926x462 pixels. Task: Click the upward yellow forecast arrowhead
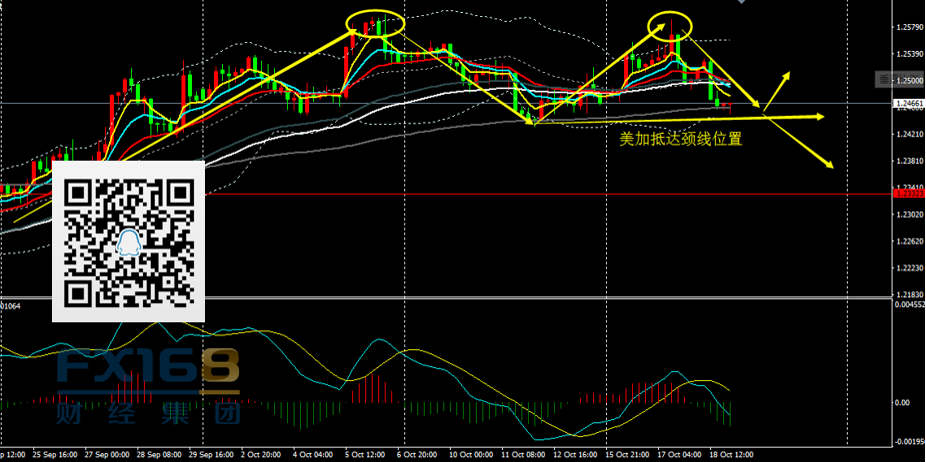point(789,75)
